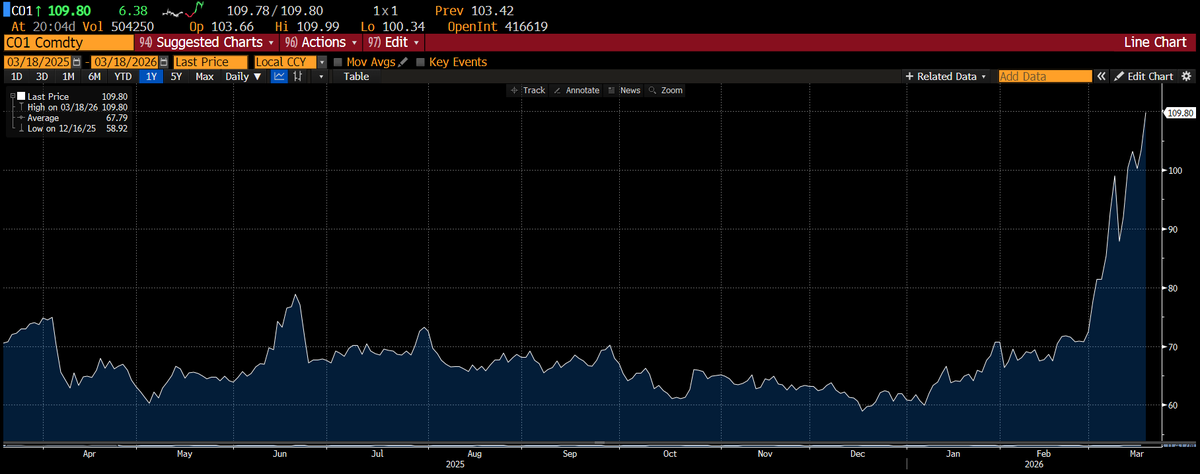Select the 1Y time range
This screenshot has height=474, width=1200.
point(151,76)
